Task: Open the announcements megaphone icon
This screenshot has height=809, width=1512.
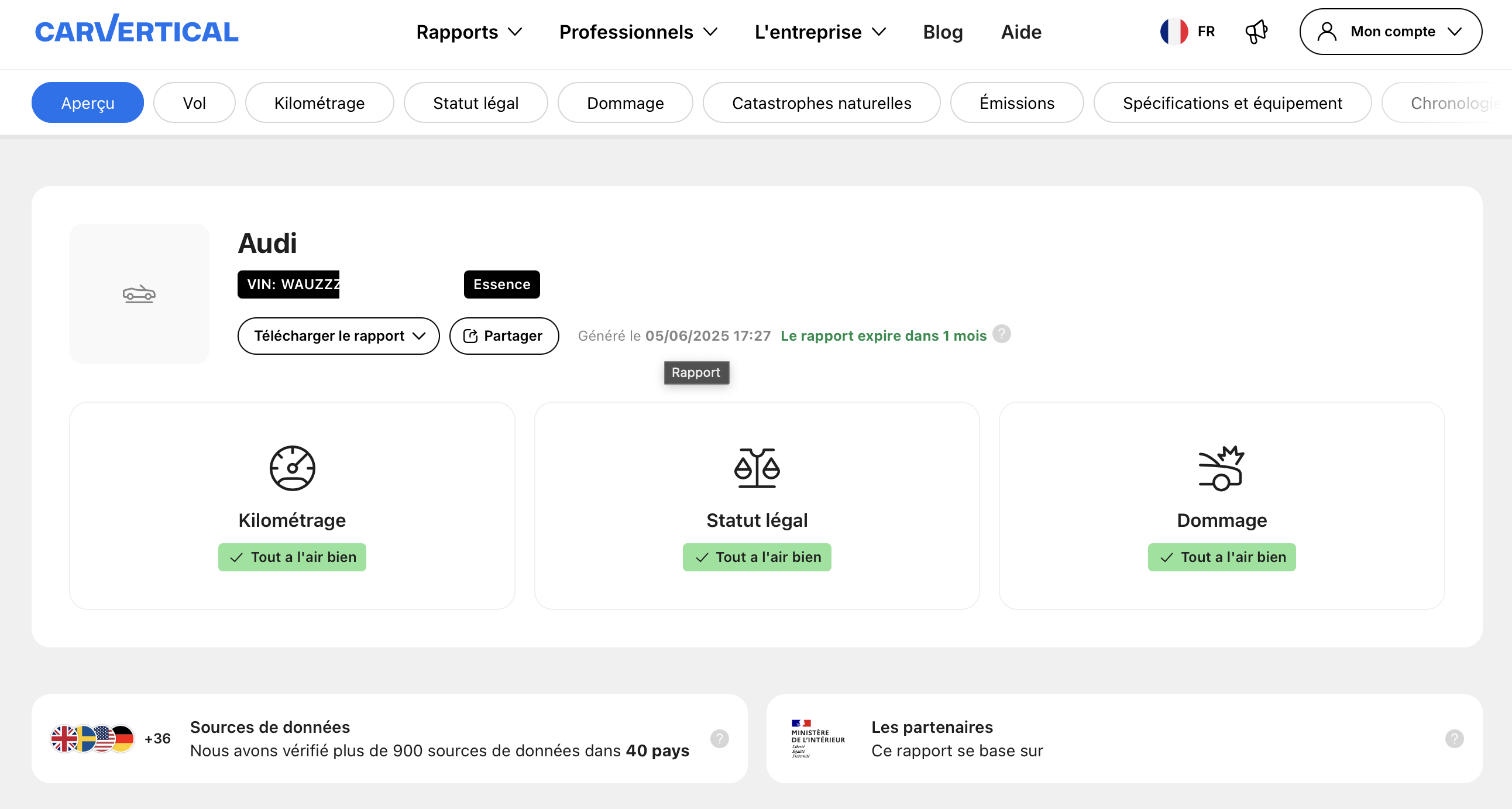Action: [1256, 32]
